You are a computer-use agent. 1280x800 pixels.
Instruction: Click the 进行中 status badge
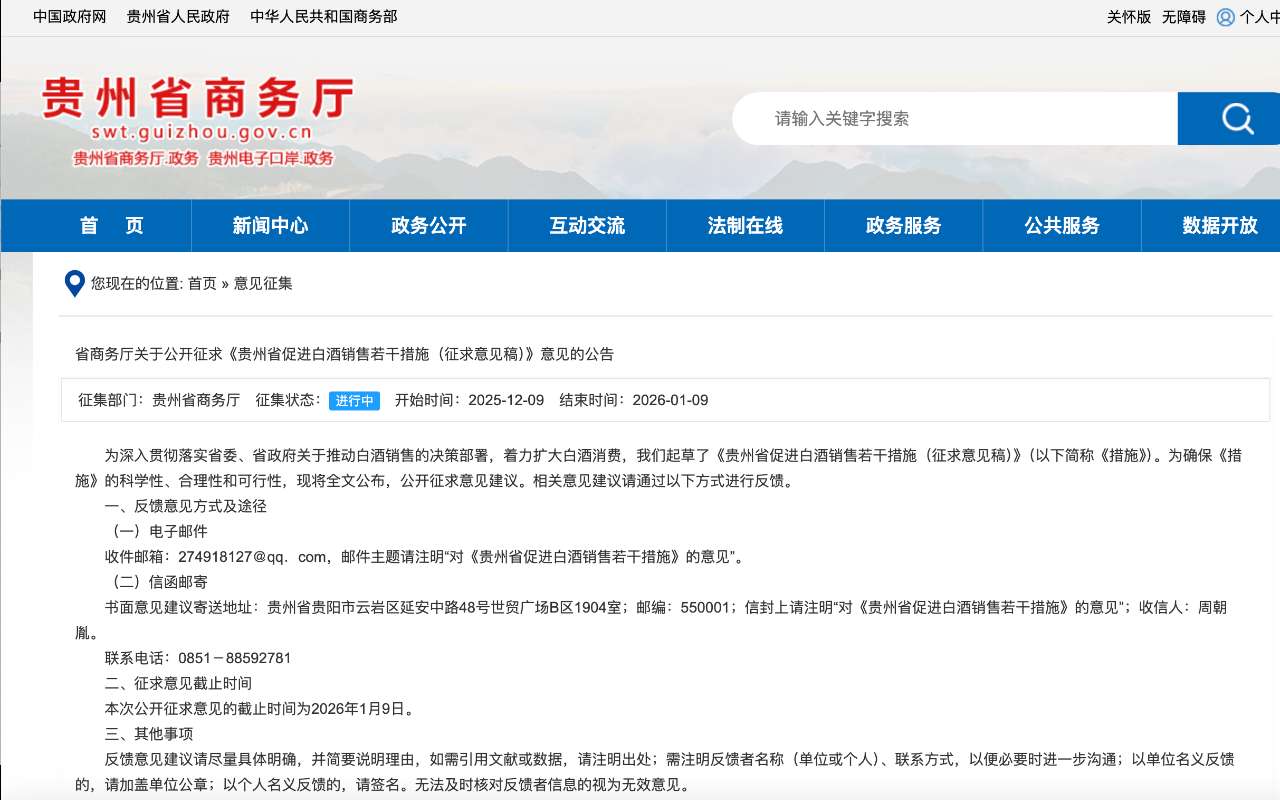coord(354,401)
